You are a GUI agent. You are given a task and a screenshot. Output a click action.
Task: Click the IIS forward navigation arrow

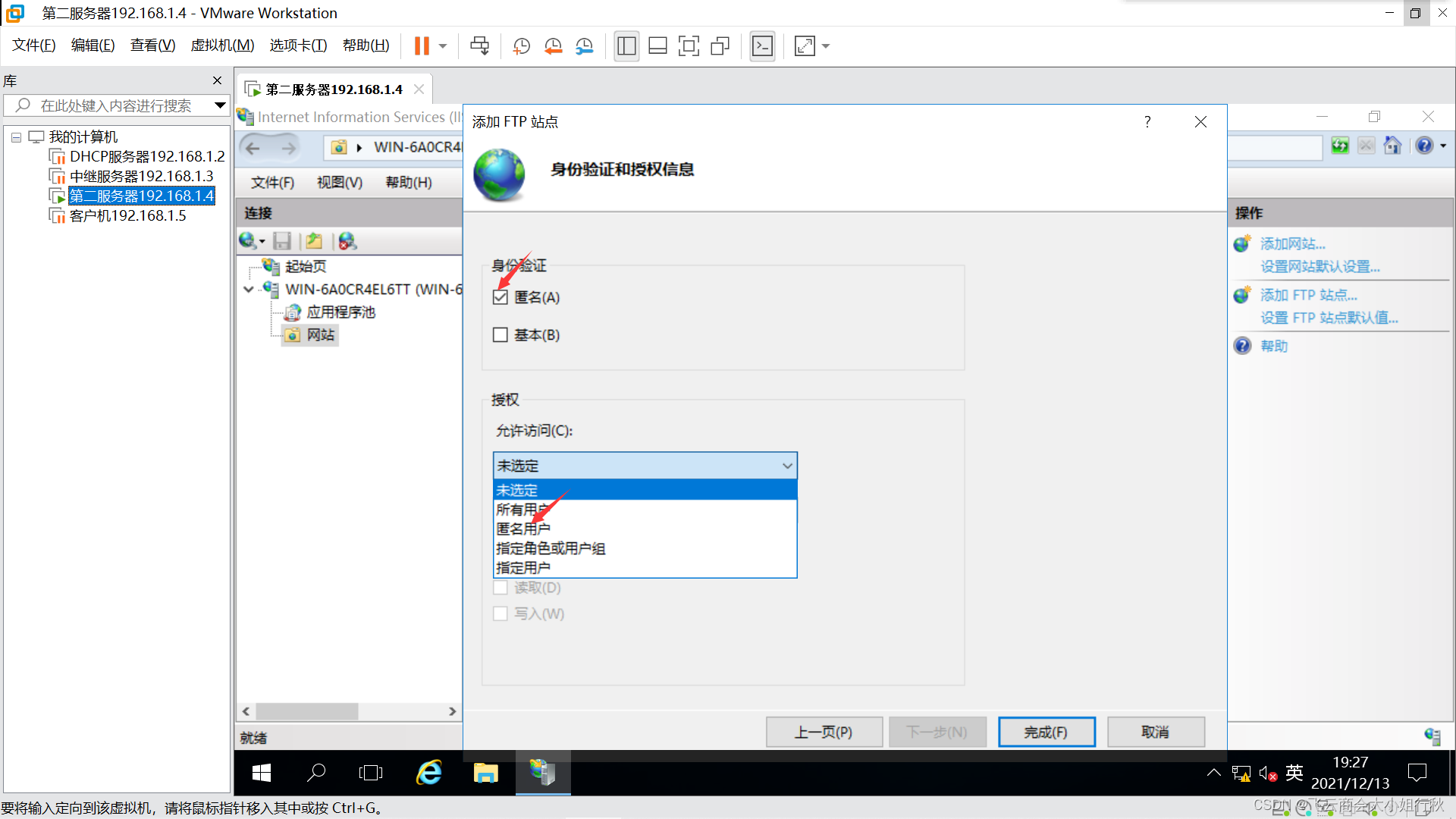pos(288,148)
